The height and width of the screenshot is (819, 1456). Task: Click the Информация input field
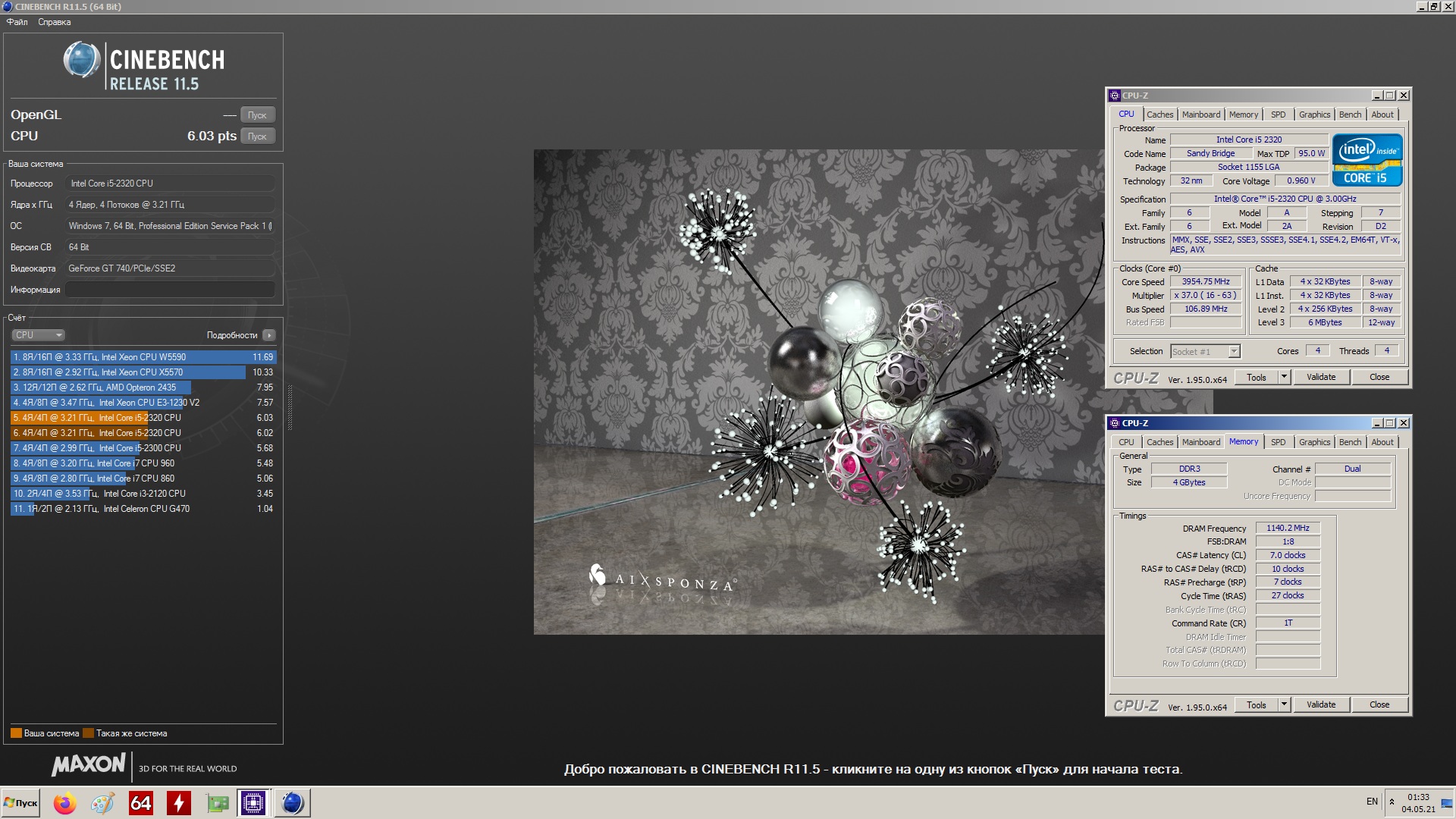click(170, 290)
